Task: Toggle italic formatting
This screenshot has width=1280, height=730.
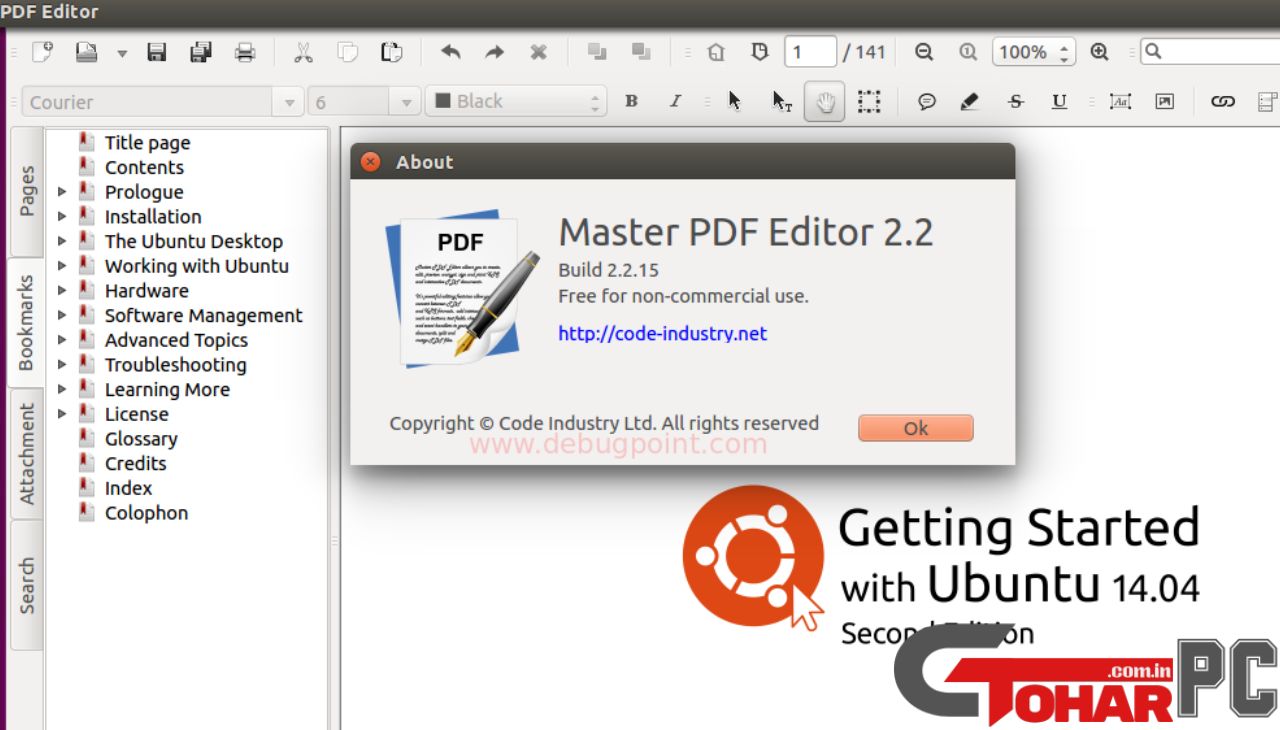Action: tap(675, 101)
